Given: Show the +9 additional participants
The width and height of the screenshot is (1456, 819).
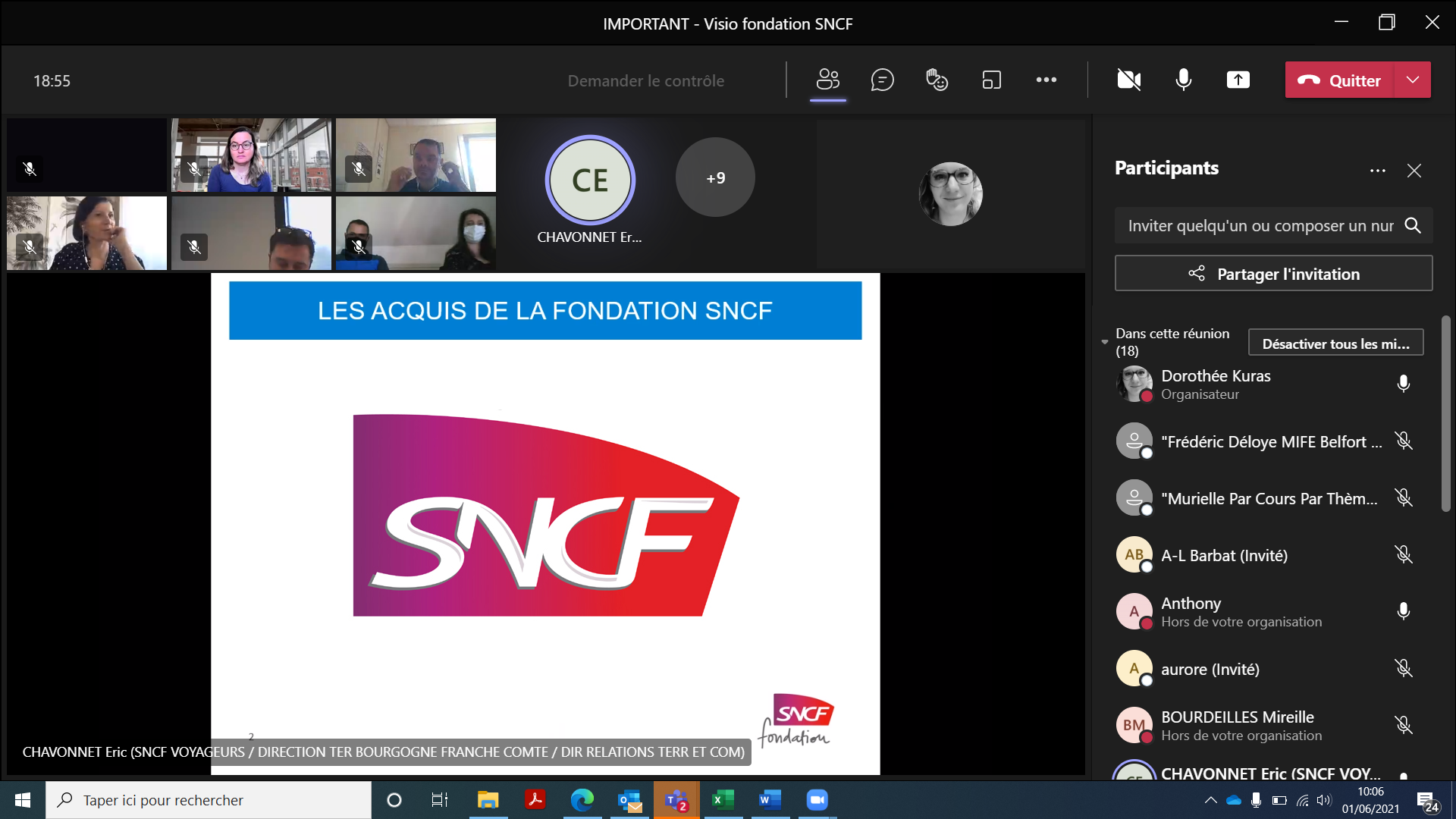Looking at the screenshot, I should pos(715,177).
